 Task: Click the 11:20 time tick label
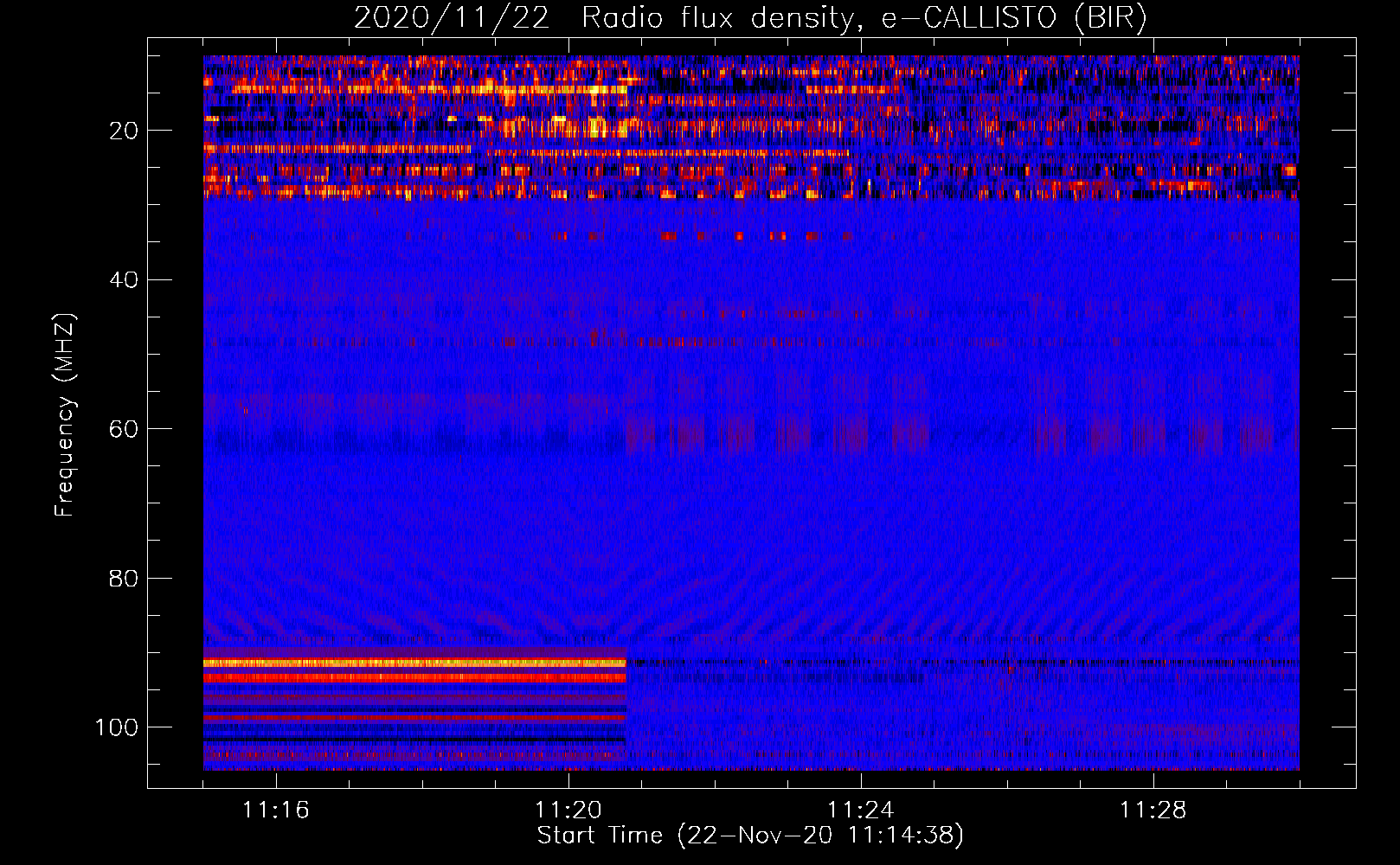(568, 811)
